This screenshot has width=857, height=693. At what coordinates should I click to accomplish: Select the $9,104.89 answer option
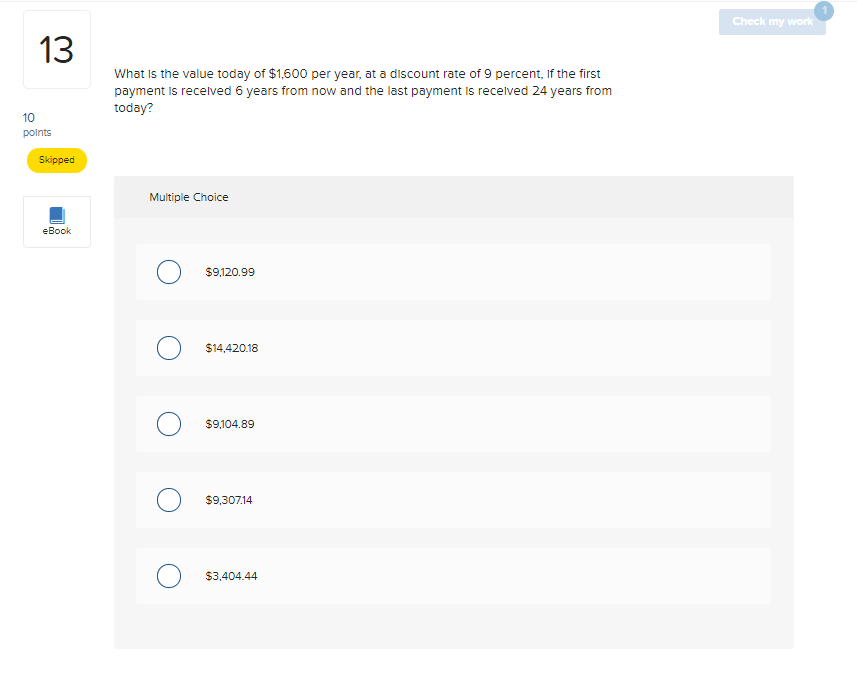point(169,423)
